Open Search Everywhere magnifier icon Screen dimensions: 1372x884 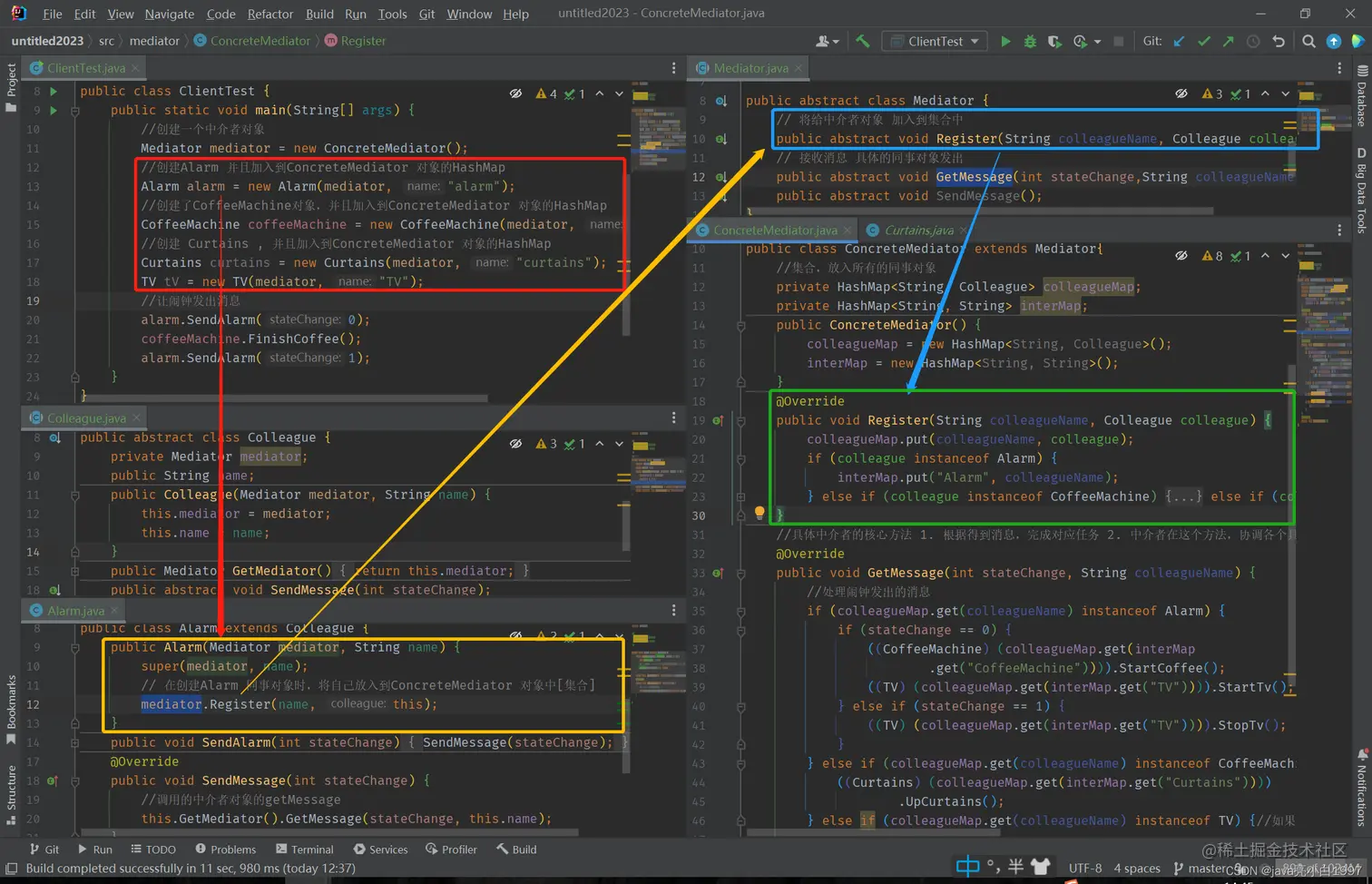[1308, 41]
